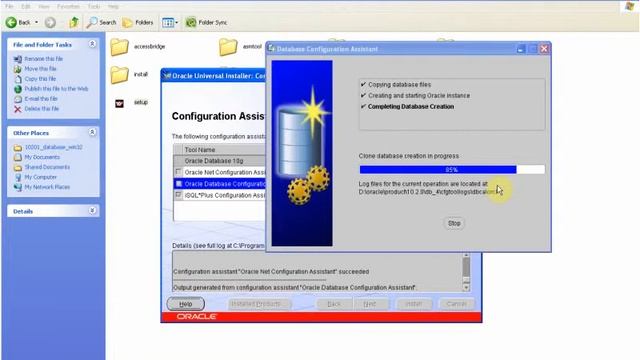Open the Edit menu

click(26, 7)
